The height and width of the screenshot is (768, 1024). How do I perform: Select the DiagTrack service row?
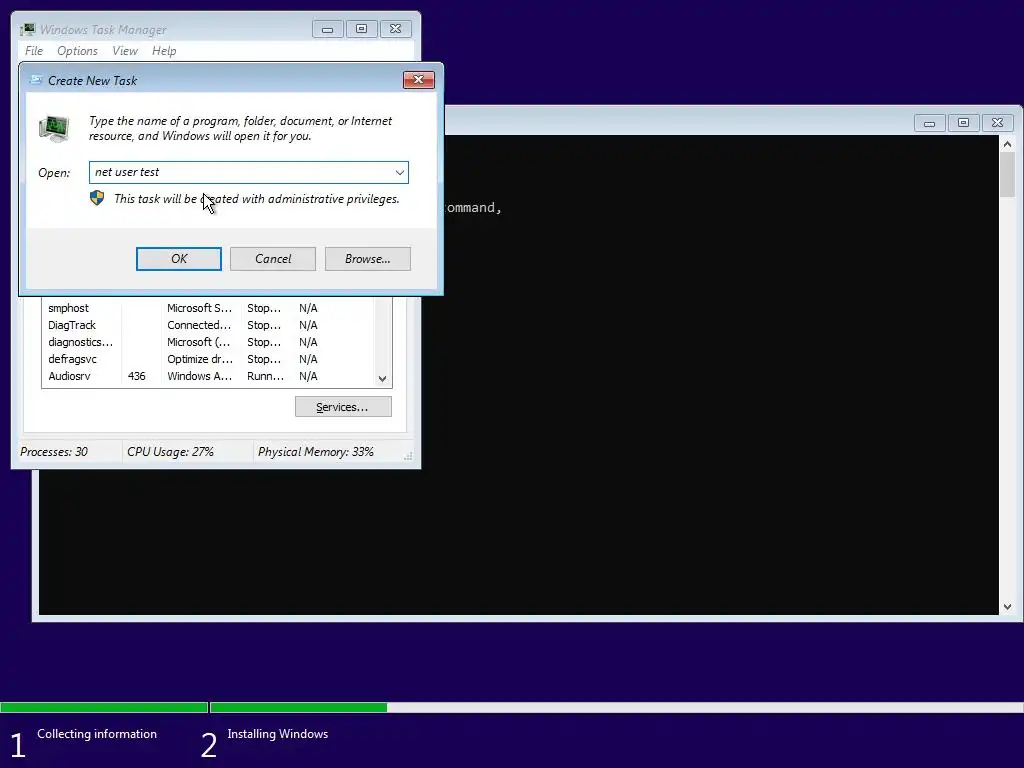point(209,325)
